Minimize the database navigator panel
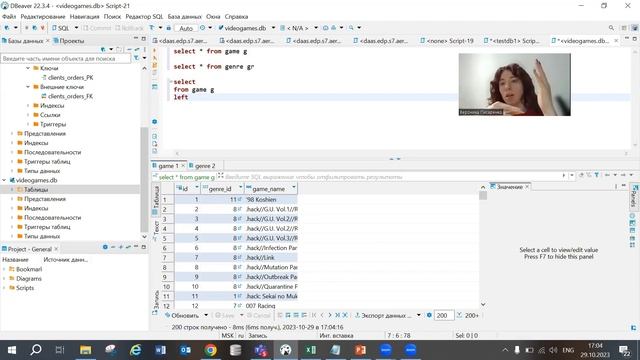 pos(136,38)
